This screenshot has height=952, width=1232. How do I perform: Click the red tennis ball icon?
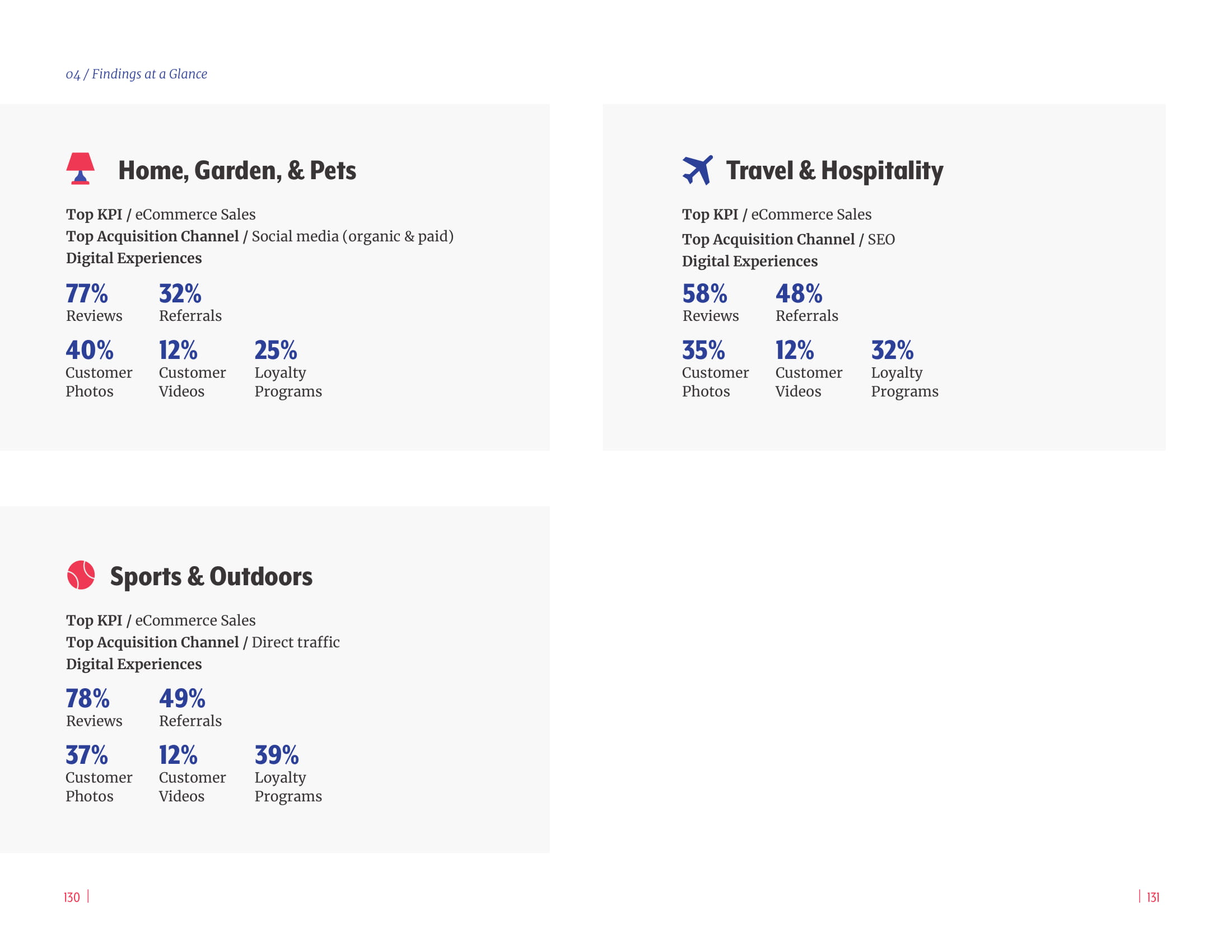tap(81, 575)
